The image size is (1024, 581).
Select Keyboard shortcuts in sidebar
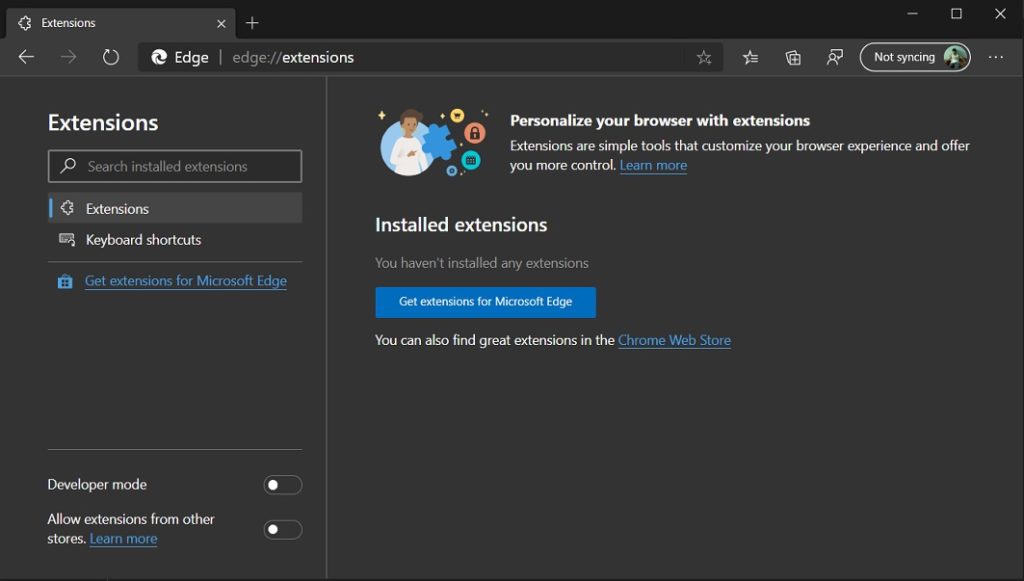pyautogui.click(x=142, y=240)
